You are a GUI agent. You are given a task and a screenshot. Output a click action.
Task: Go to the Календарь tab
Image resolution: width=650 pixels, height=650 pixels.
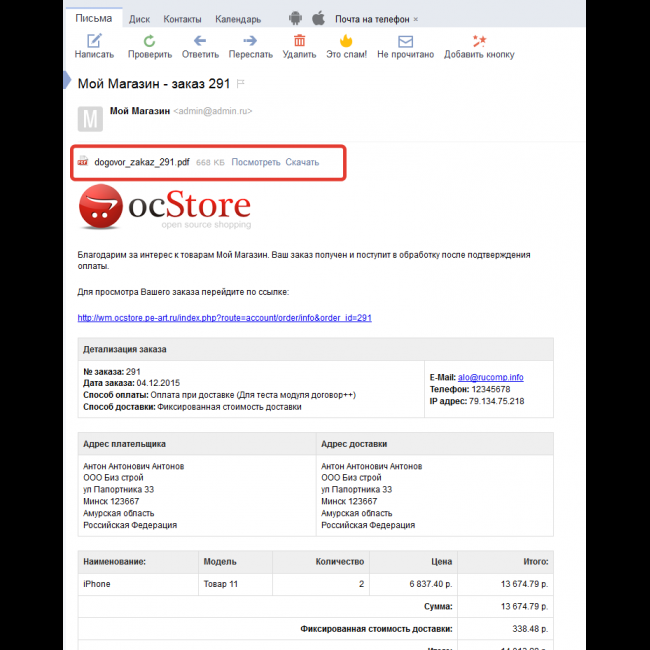(237, 19)
